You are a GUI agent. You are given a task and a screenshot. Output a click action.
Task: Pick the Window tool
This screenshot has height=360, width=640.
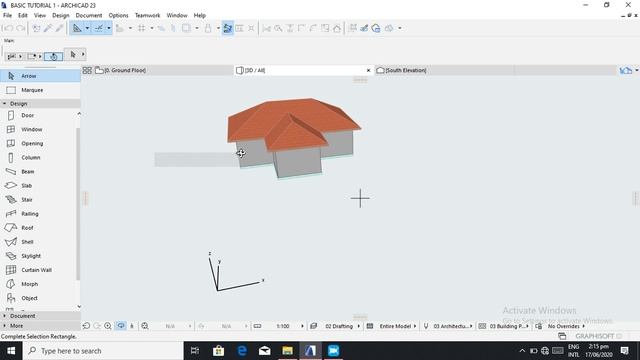pos(38,129)
